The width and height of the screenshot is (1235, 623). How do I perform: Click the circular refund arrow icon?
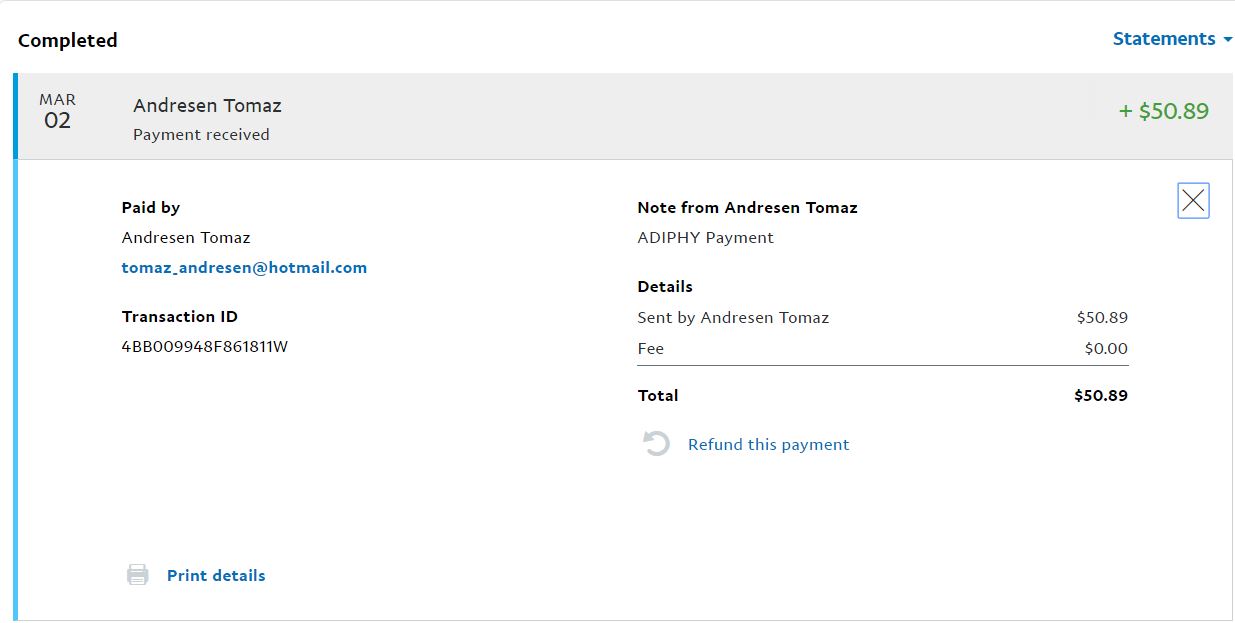coord(656,444)
